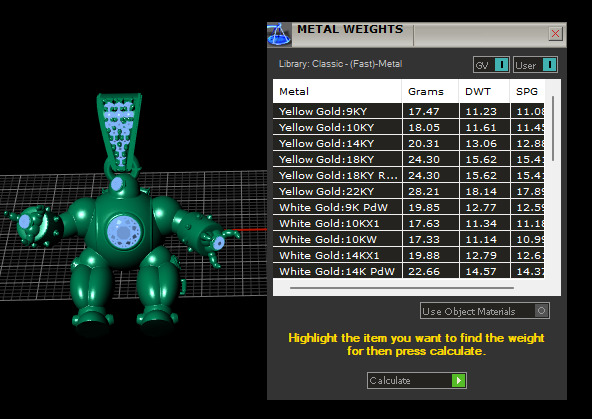Click the vertical scrollbar of metal list

pos(553,128)
